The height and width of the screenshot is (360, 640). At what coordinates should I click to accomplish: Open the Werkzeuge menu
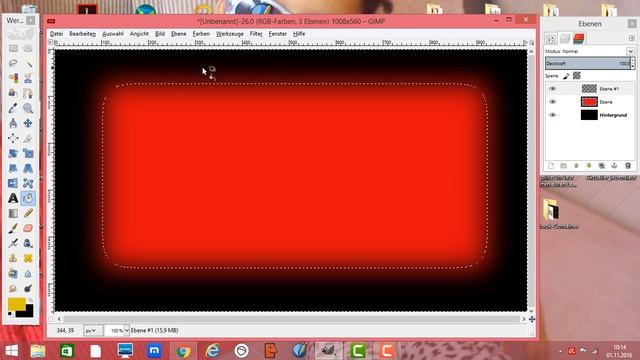point(229,34)
